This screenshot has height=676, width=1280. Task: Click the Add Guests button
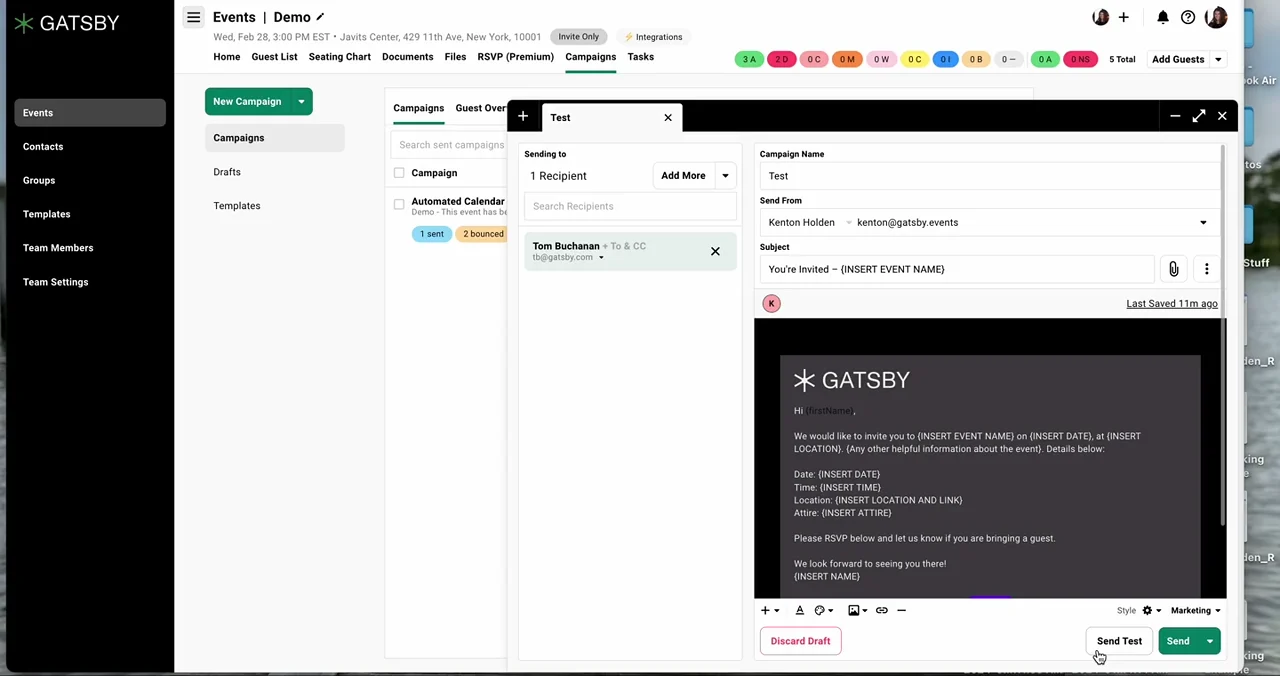[1178, 60]
